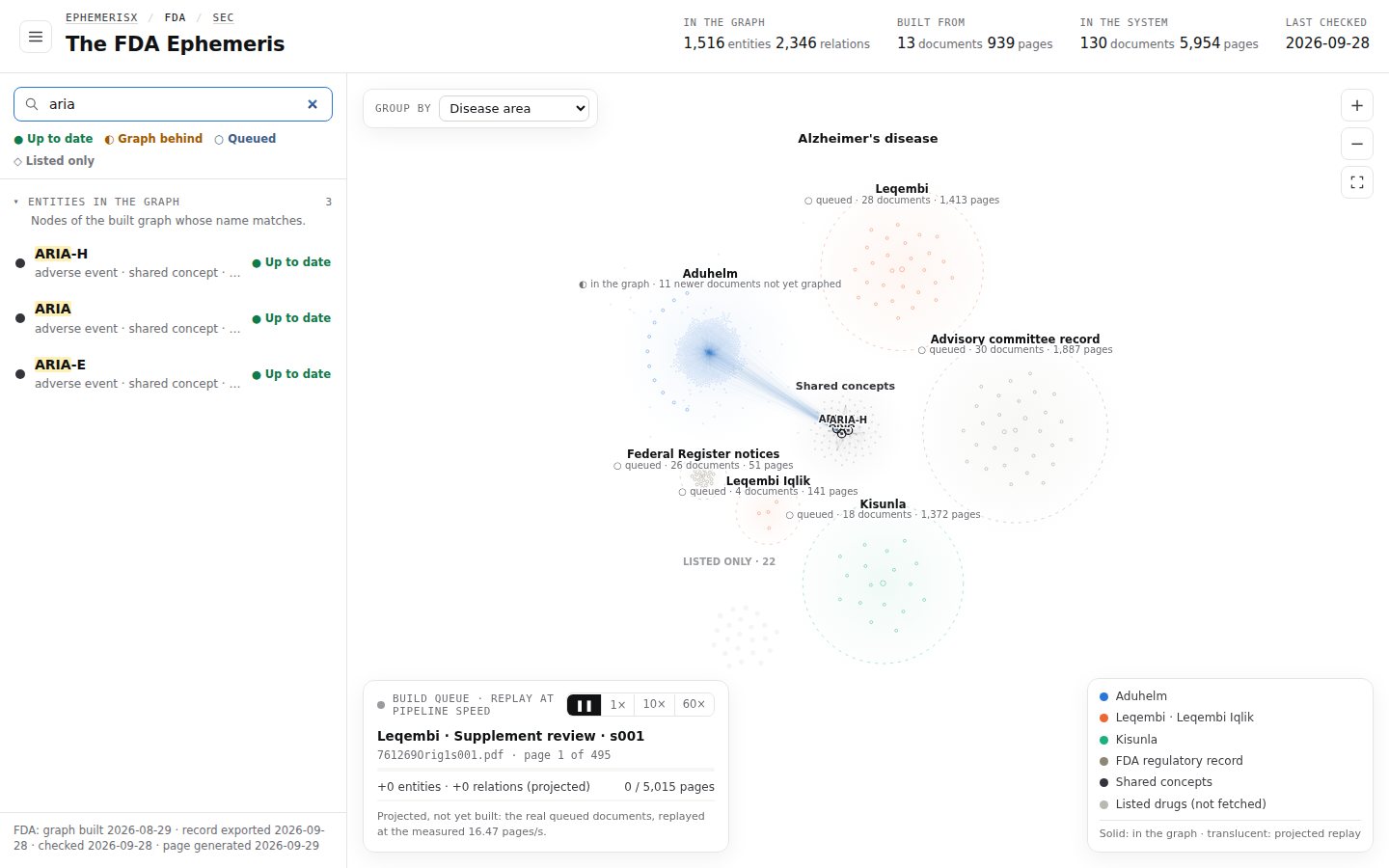Zoom in on the graph with plus button
This screenshot has width=1389, height=868.
[1357, 105]
